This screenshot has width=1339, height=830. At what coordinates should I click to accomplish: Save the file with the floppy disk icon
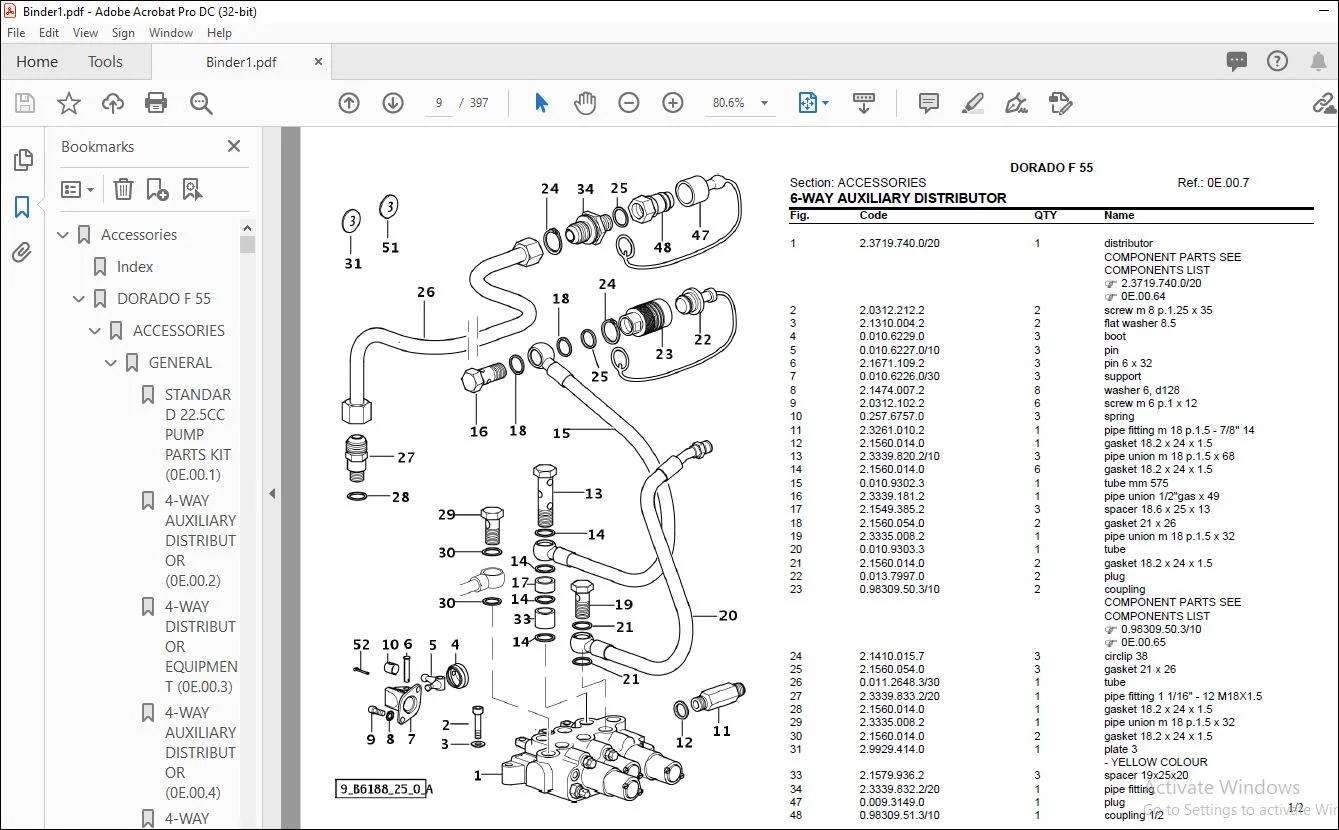coord(25,103)
